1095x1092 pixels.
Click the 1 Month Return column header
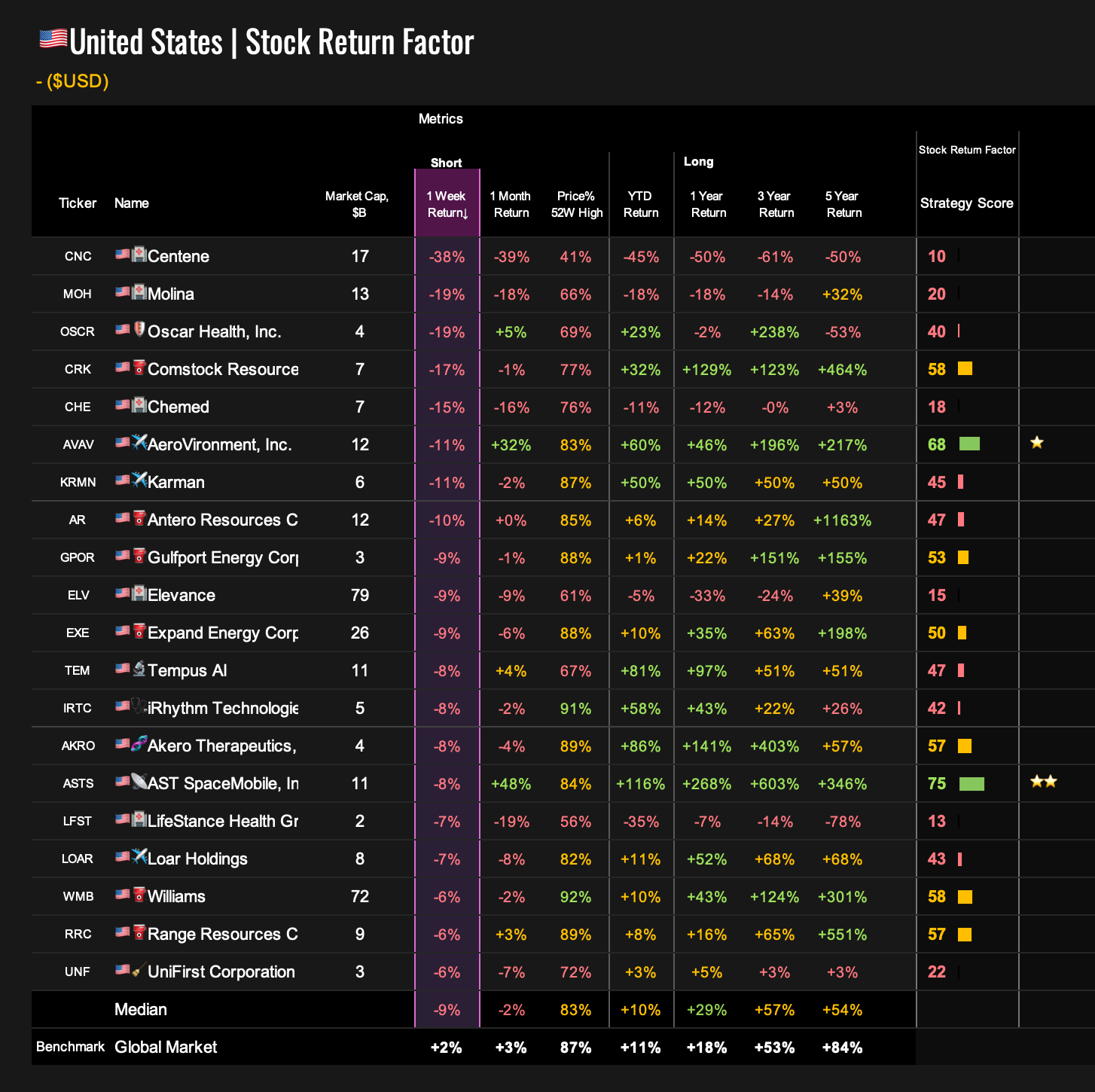511,204
